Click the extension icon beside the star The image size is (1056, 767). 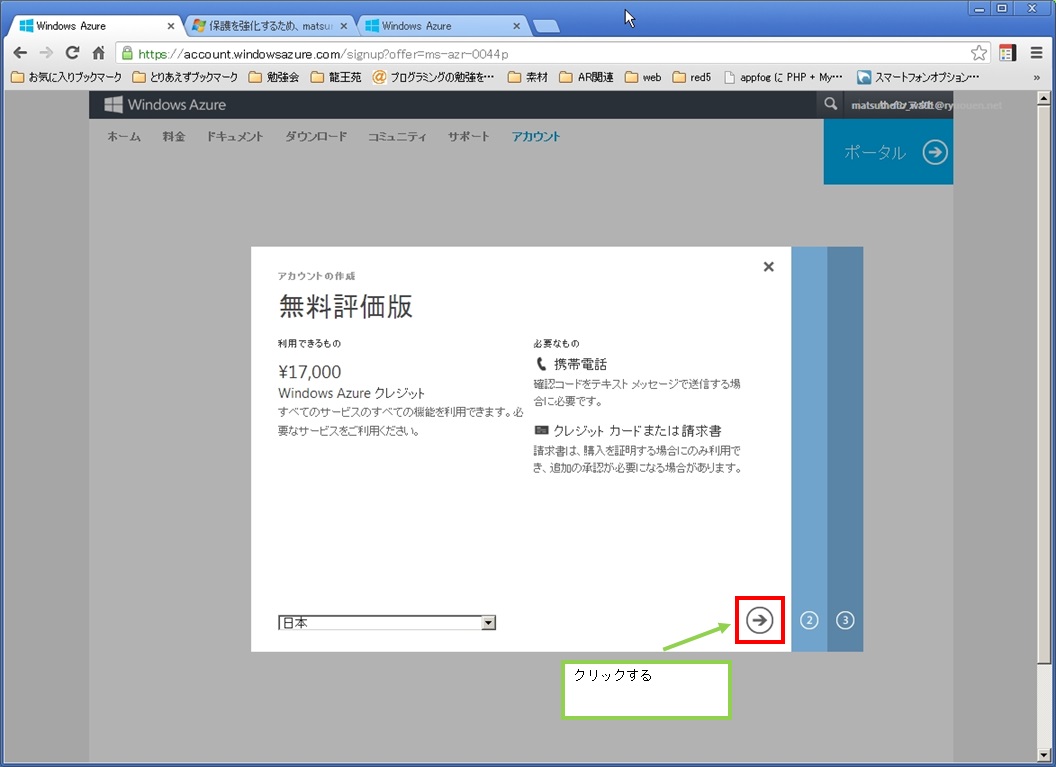click(1008, 53)
